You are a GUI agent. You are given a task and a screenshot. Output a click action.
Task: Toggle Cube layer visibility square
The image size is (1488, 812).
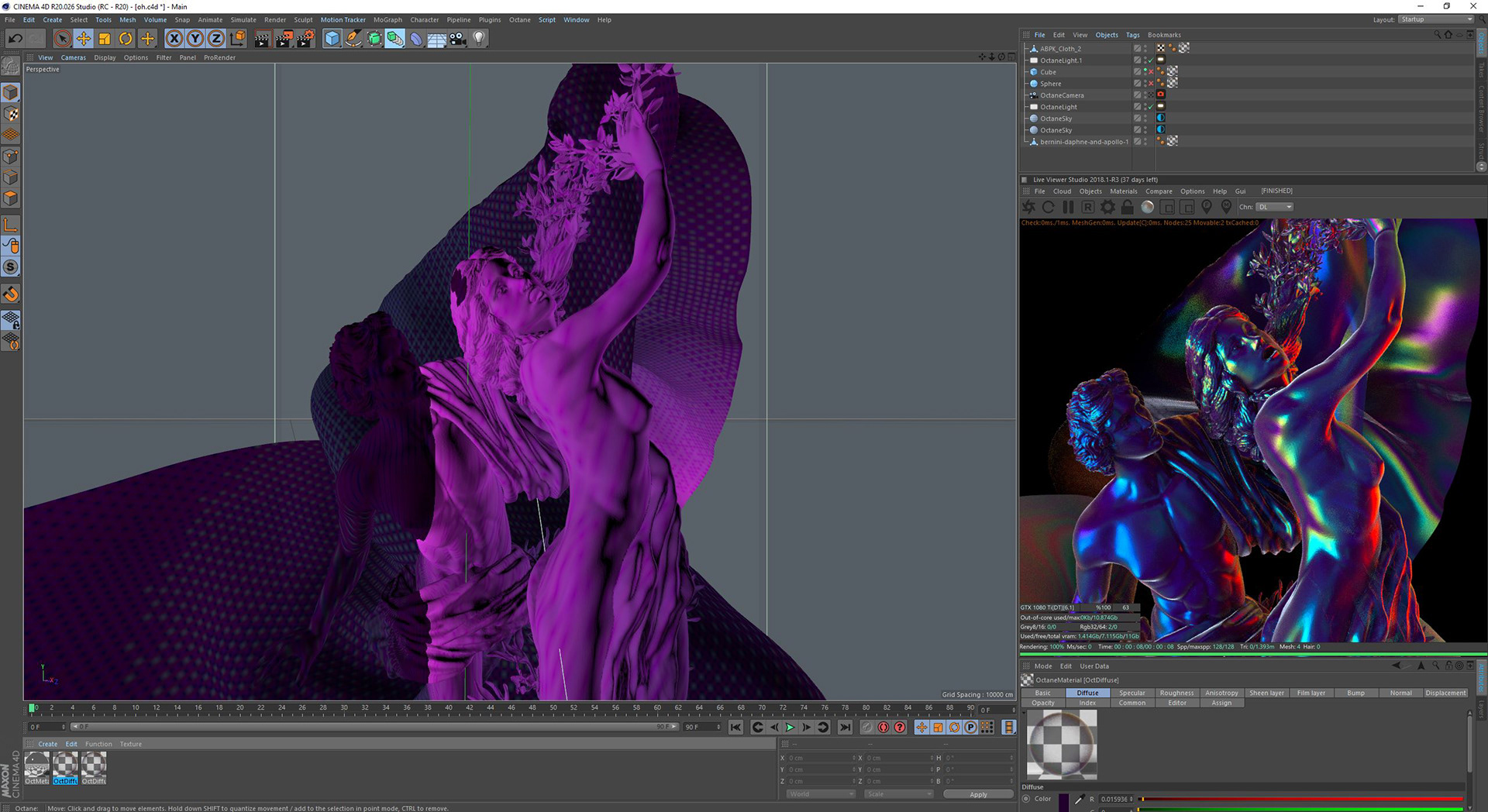pyautogui.click(x=1137, y=72)
